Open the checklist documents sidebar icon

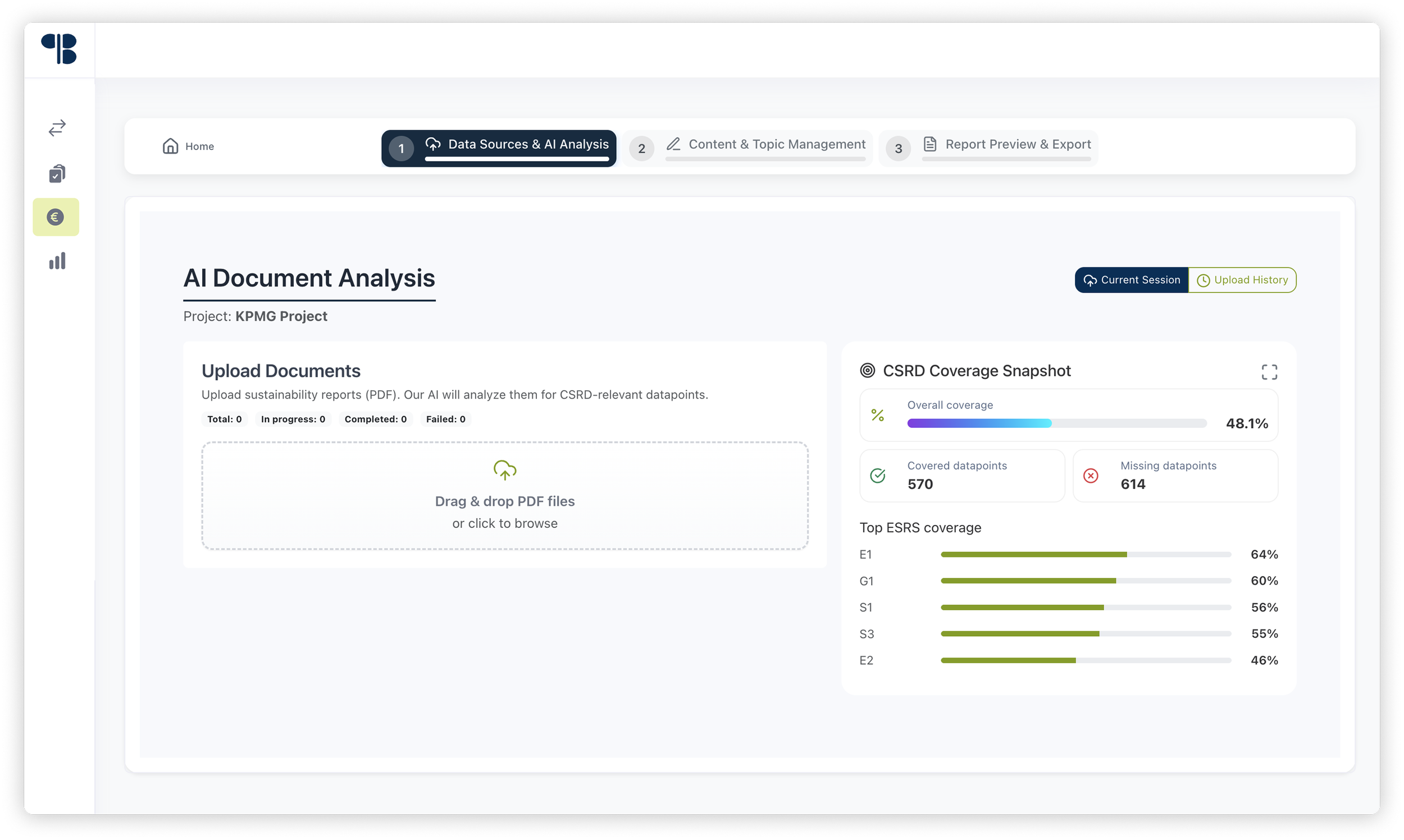tap(57, 173)
